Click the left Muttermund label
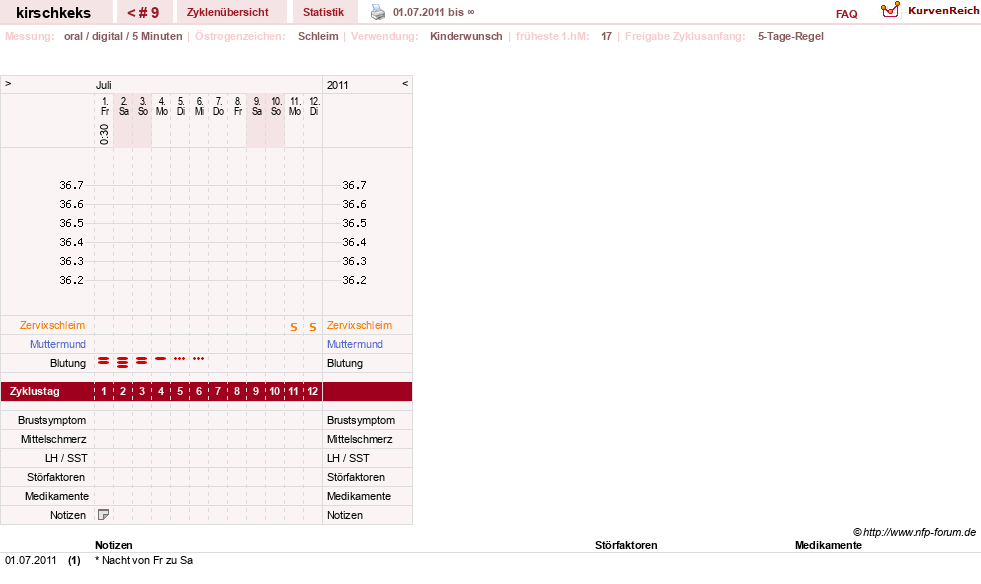This screenshot has height=584, width=981. click(58, 344)
